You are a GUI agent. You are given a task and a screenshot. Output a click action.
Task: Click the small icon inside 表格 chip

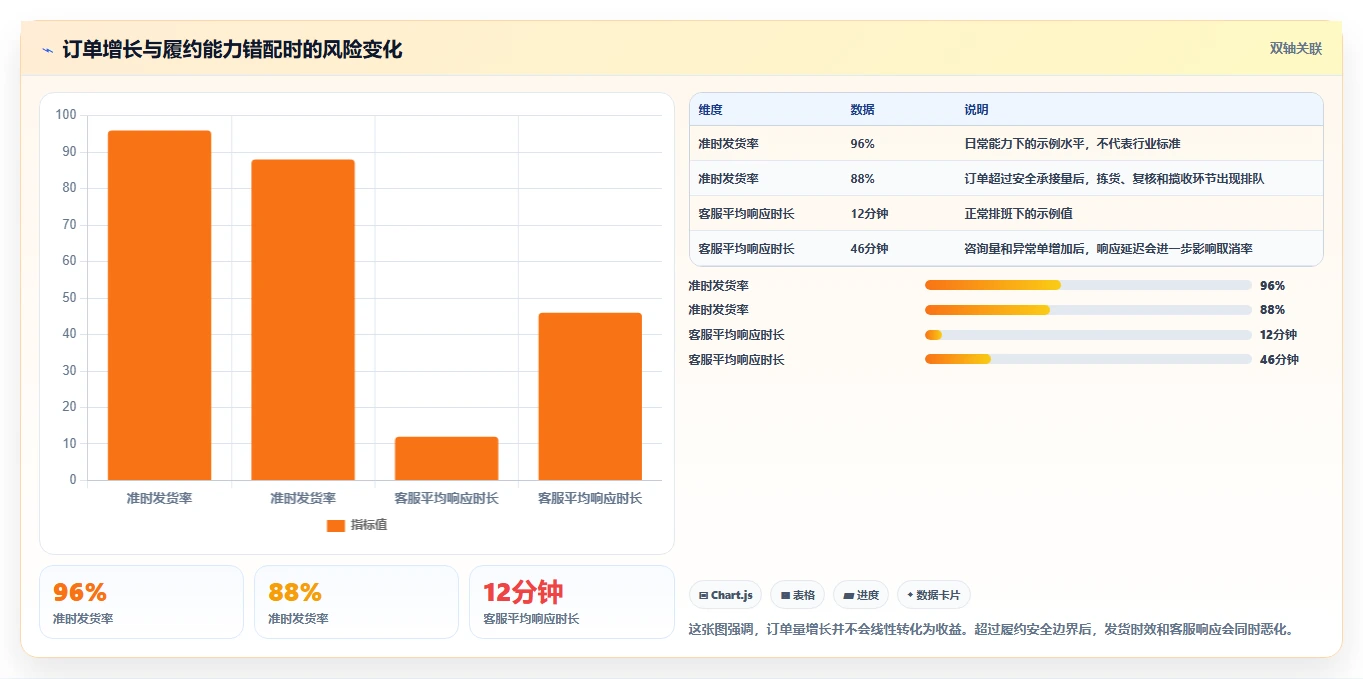786,595
